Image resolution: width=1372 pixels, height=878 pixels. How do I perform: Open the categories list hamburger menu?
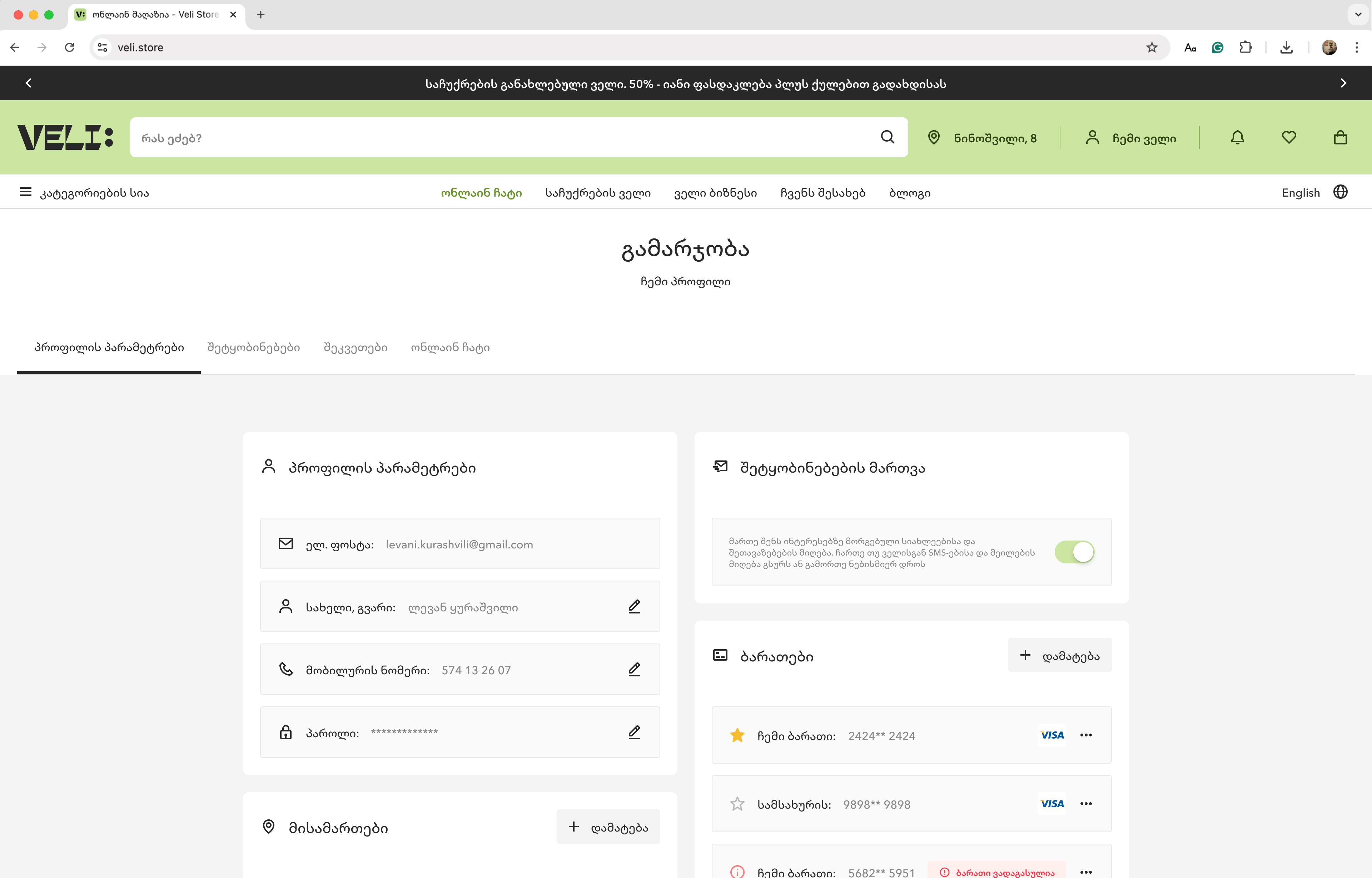26,192
